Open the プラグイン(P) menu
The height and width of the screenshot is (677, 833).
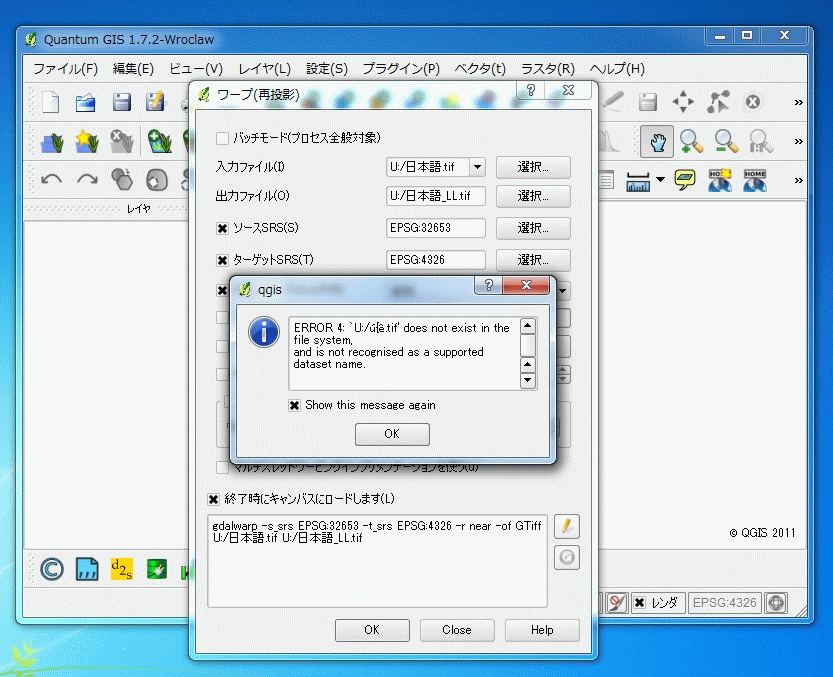pos(400,69)
